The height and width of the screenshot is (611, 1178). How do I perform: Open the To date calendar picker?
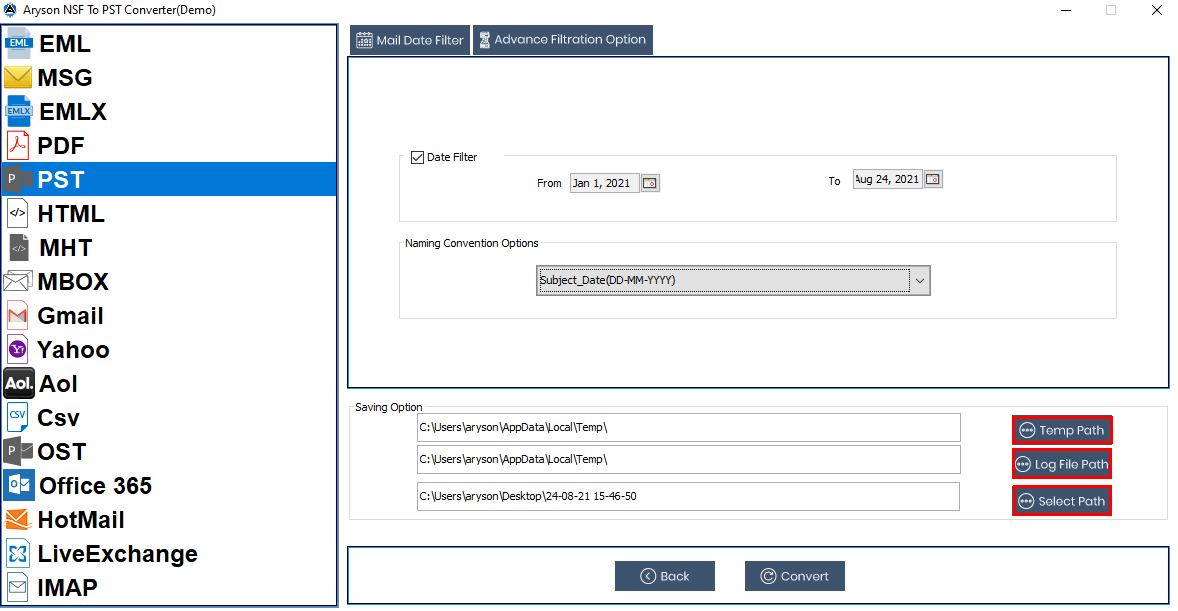coord(933,179)
